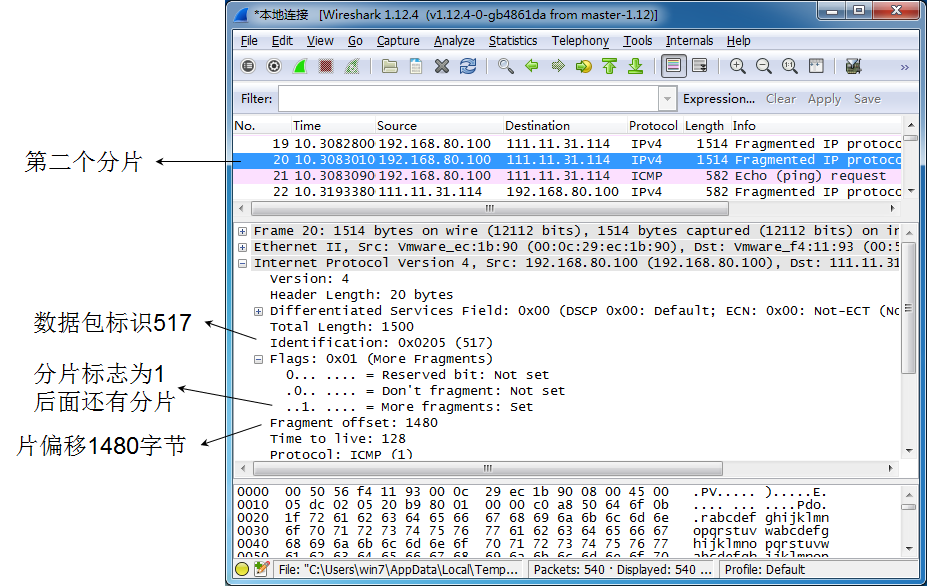The width and height of the screenshot is (927, 586).
Task: Open a capture file via folder icon
Action: pos(390,66)
